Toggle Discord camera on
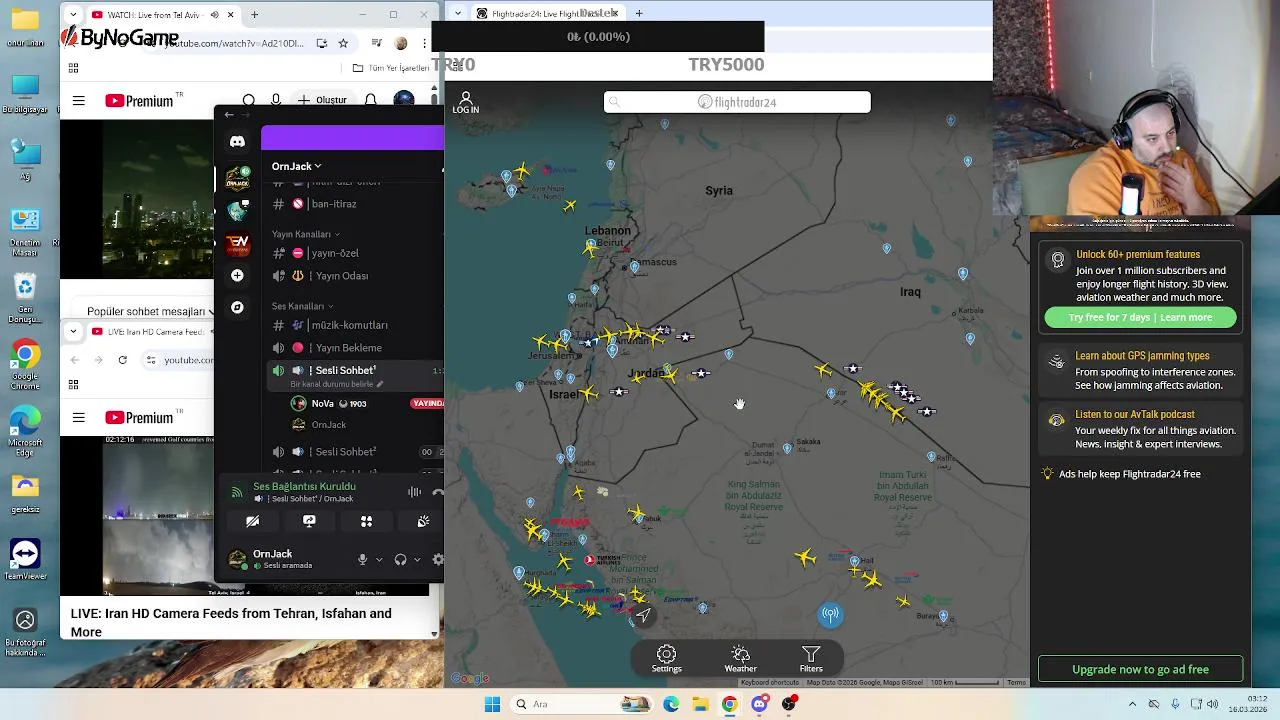Viewport: 1280px width, 720px height. coord(253,521)
